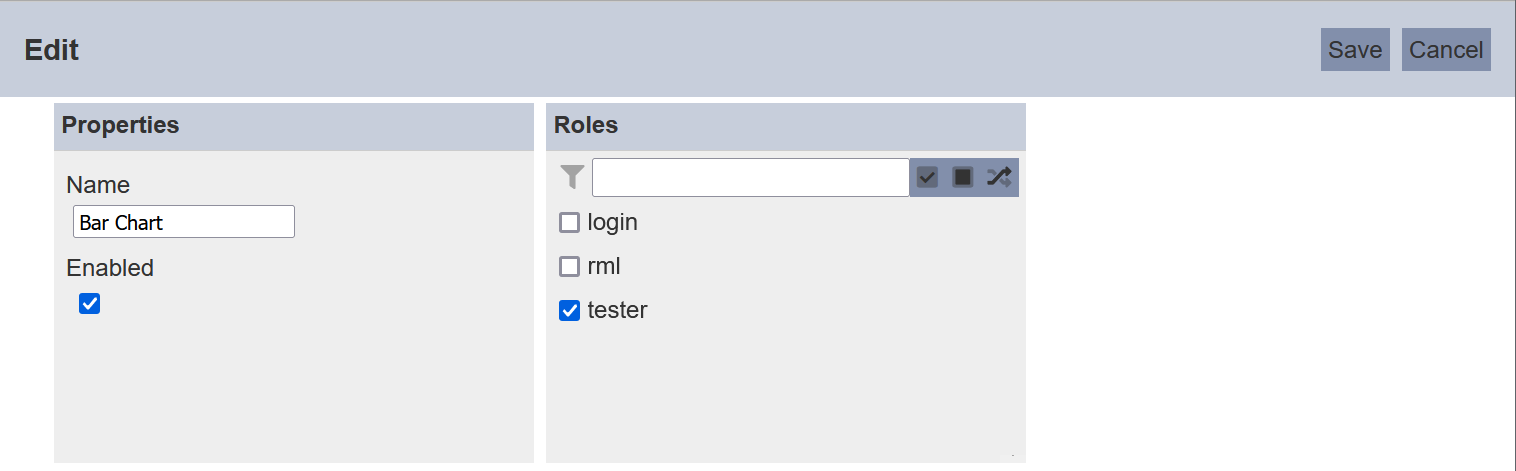Deselect all roles using the square icon
1516x471 pixels.
point(963,177)
